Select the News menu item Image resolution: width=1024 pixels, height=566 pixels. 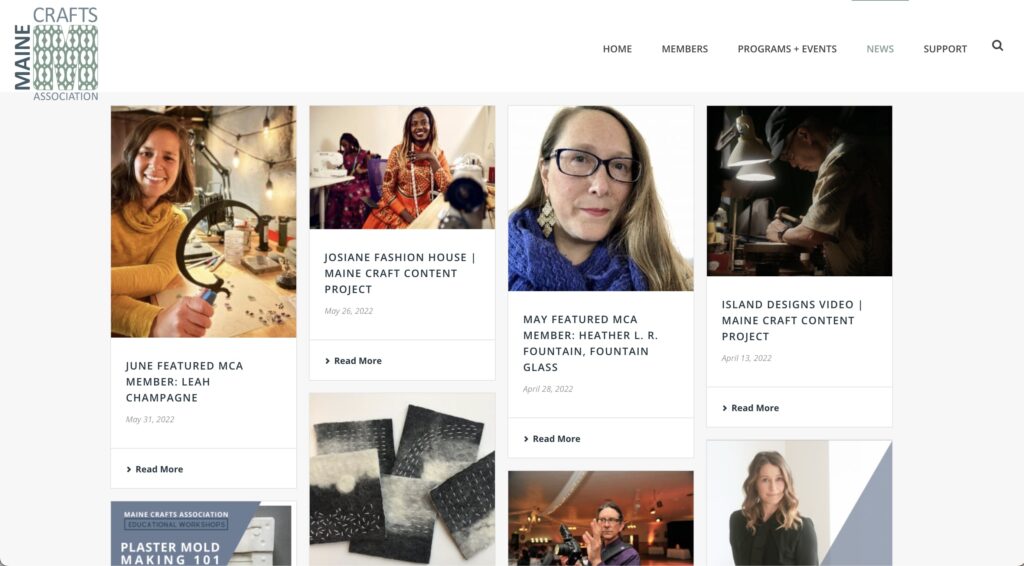(880, 49)
